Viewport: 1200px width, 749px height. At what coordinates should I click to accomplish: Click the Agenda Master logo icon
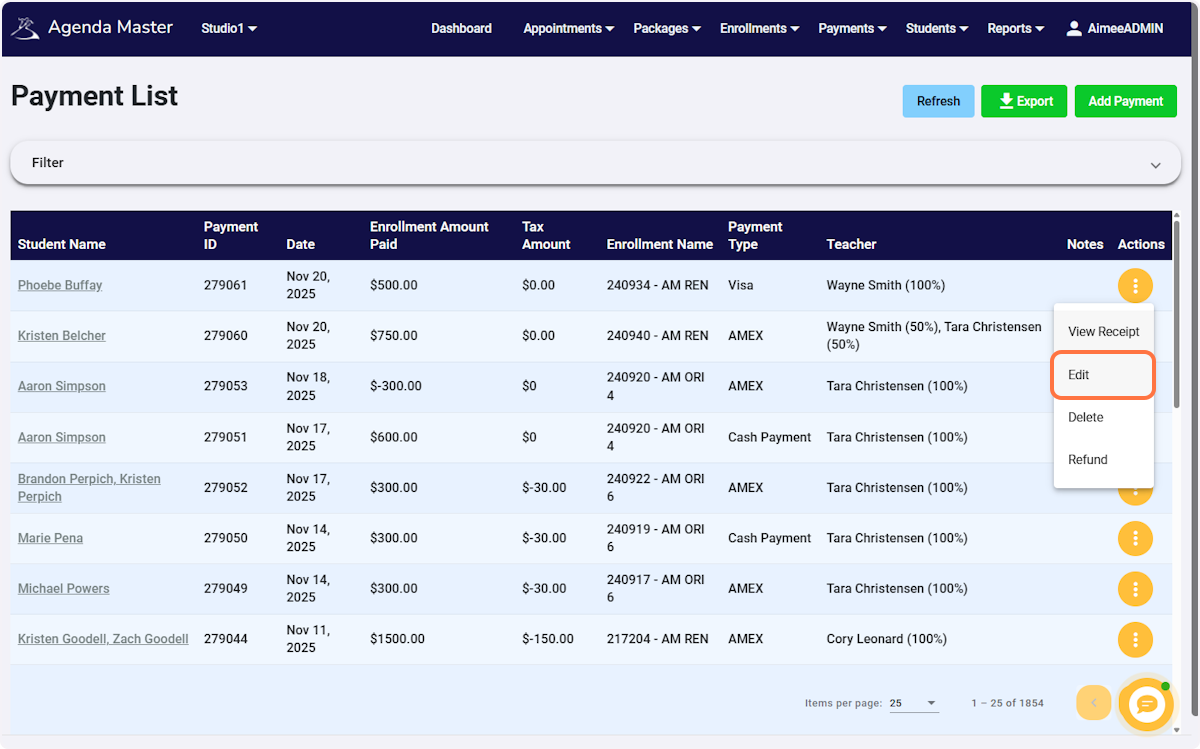[25, 27]
